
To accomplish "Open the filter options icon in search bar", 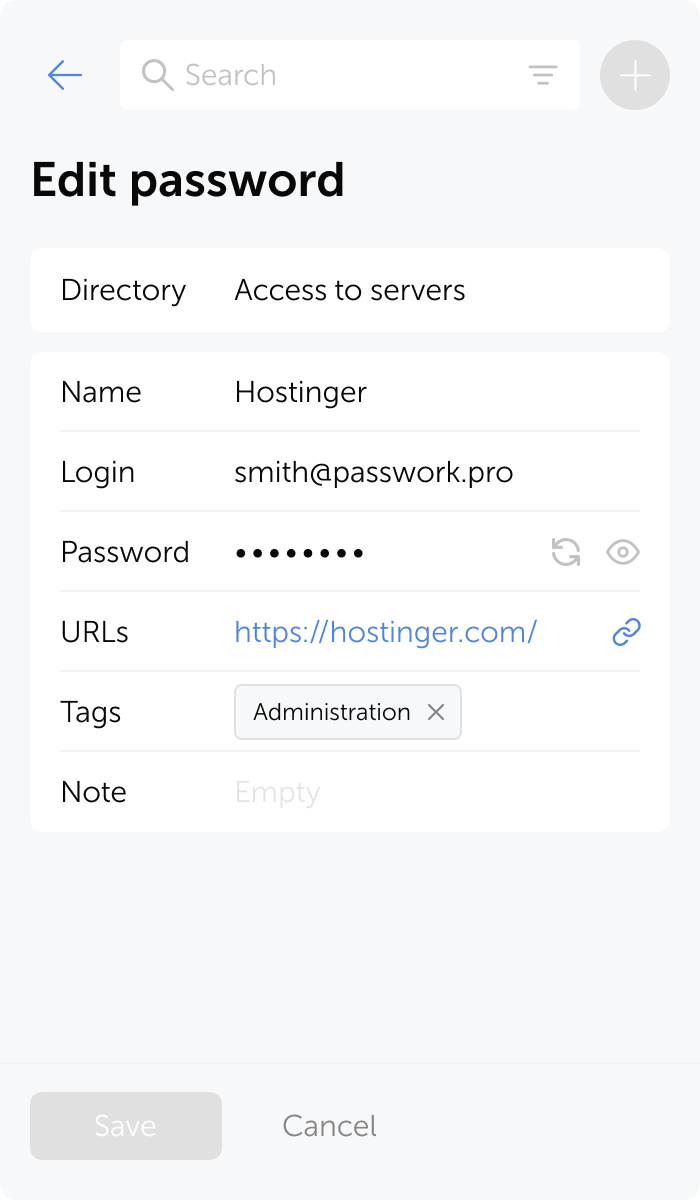I will (542, 75).
